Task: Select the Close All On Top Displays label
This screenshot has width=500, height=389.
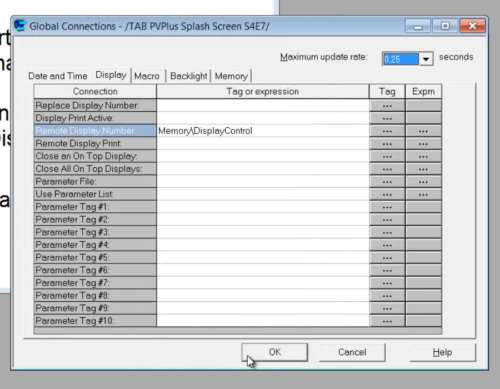Action: pos(95,169)
